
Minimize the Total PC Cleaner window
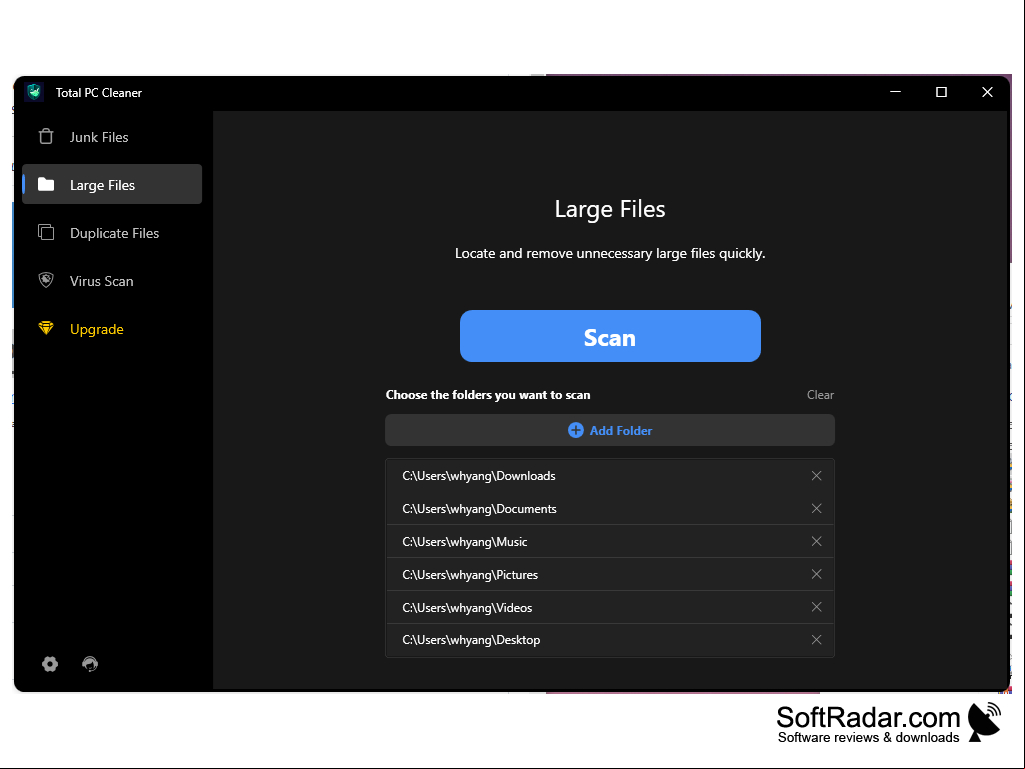click(896, 92)
